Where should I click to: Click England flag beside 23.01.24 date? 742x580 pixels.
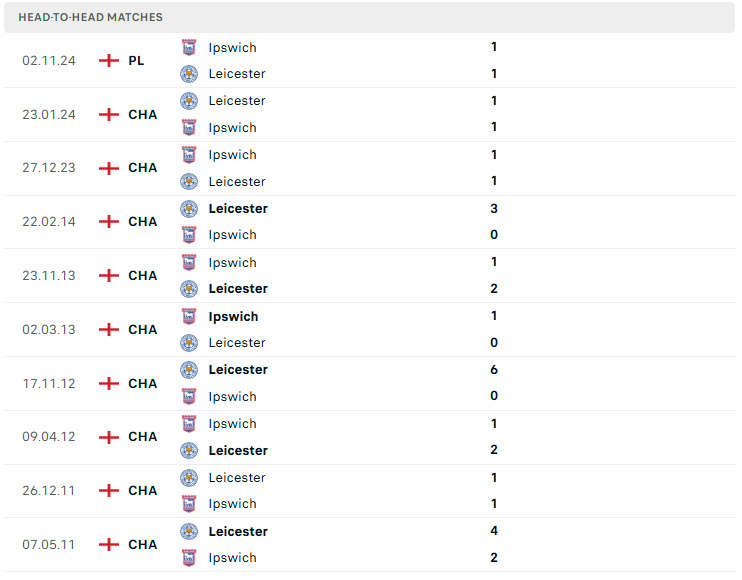(x=108, y=114)
